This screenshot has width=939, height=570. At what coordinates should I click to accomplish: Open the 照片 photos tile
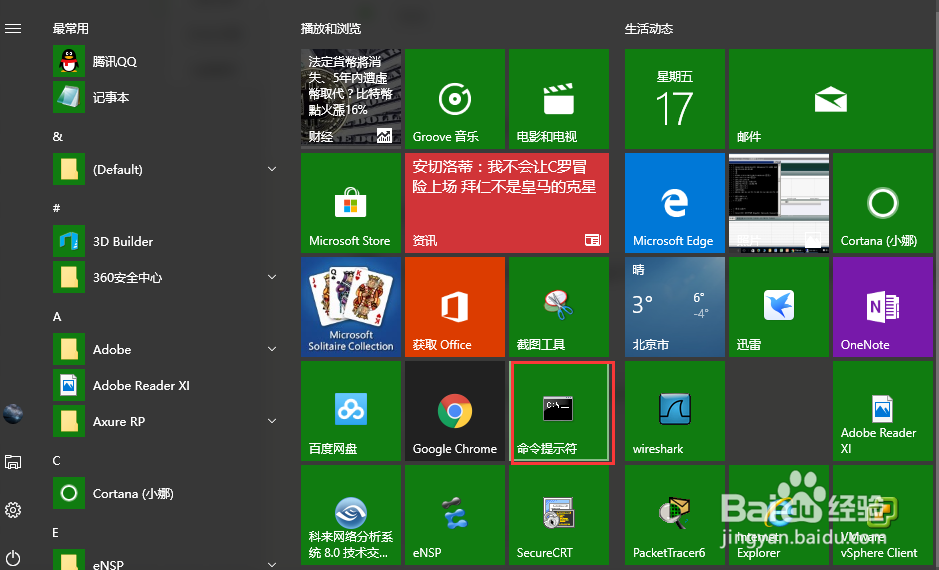(779, 203)
